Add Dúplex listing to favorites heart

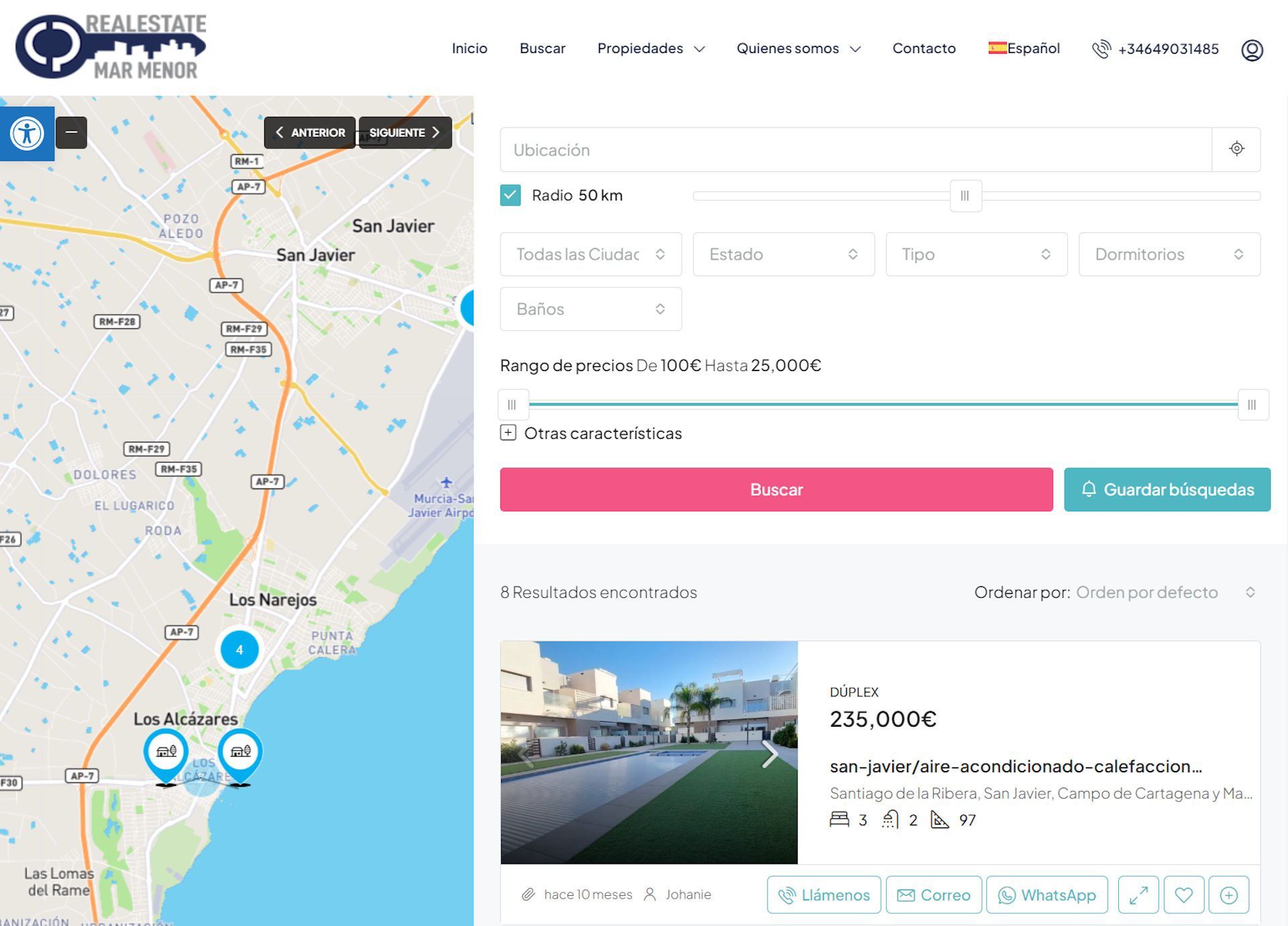[1184, 894]
